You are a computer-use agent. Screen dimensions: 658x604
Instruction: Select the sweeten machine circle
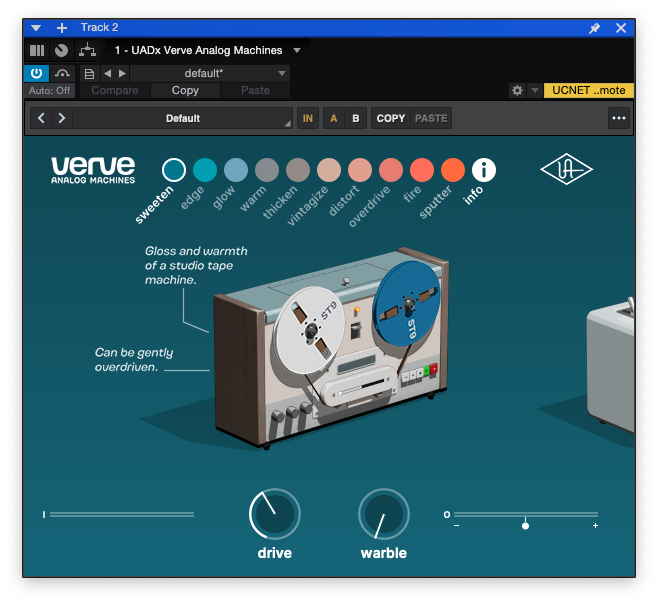pyautogui.click(x=174, y=170)
